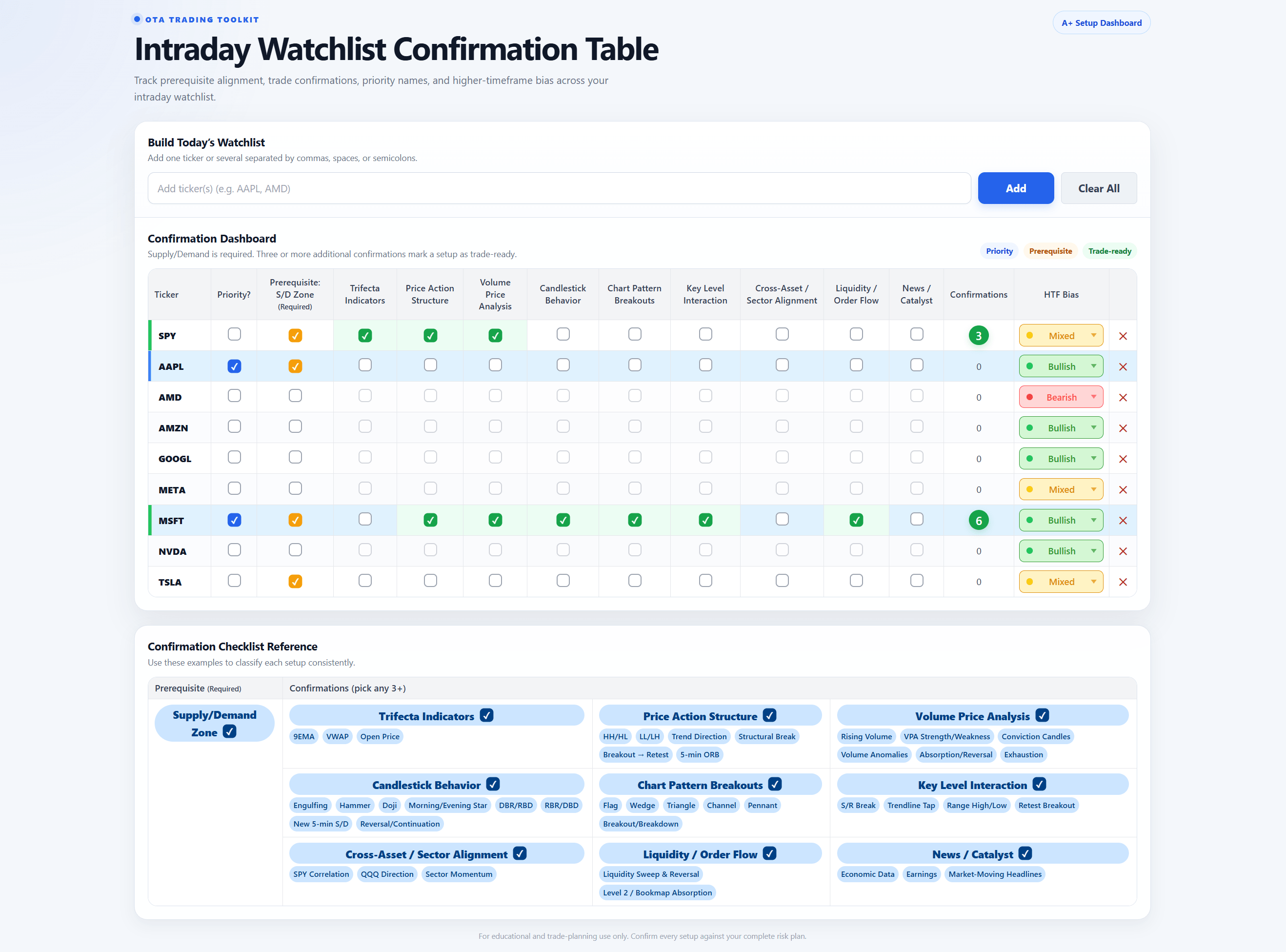Screen dimensions: 1286x952
Task: Remove the SPY row with red X
Action: point(1123,336)
